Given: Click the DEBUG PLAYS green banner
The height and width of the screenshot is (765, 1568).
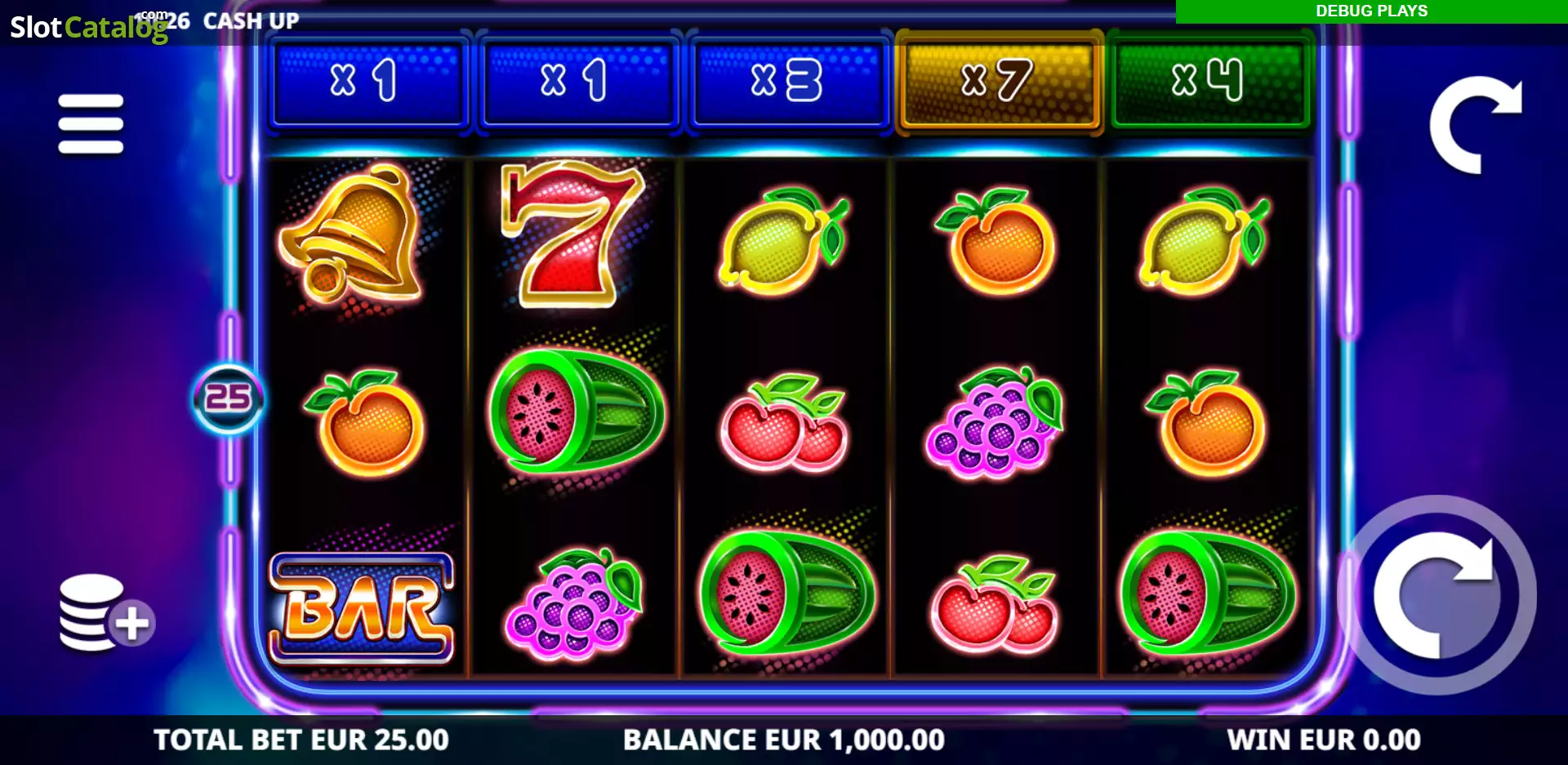Looking at the screenshot, I should point(1371,11).
